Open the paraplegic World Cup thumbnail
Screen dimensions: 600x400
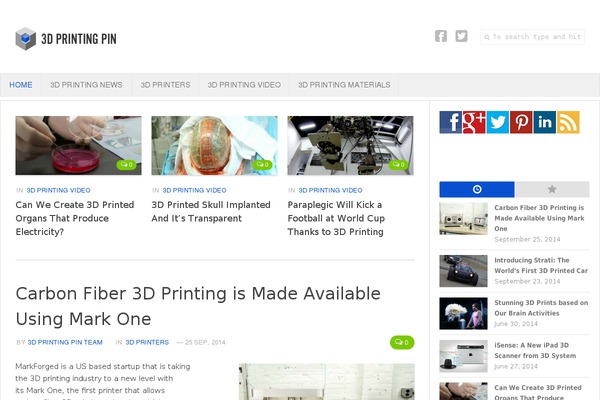(351, 145)
